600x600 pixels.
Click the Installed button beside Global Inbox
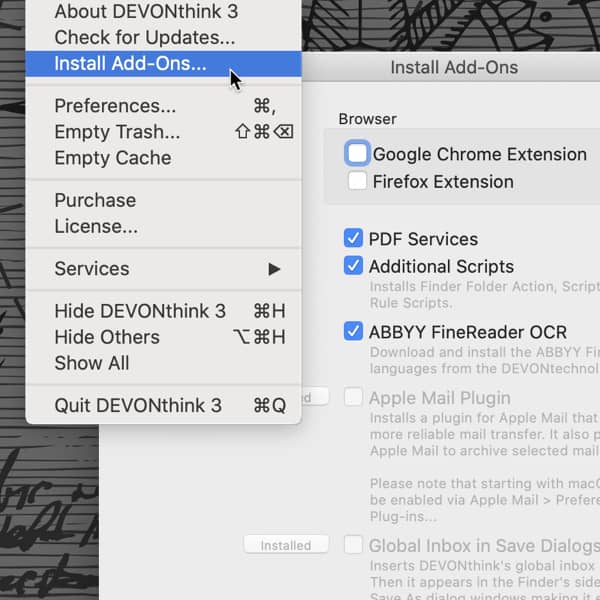pos(286,545)
